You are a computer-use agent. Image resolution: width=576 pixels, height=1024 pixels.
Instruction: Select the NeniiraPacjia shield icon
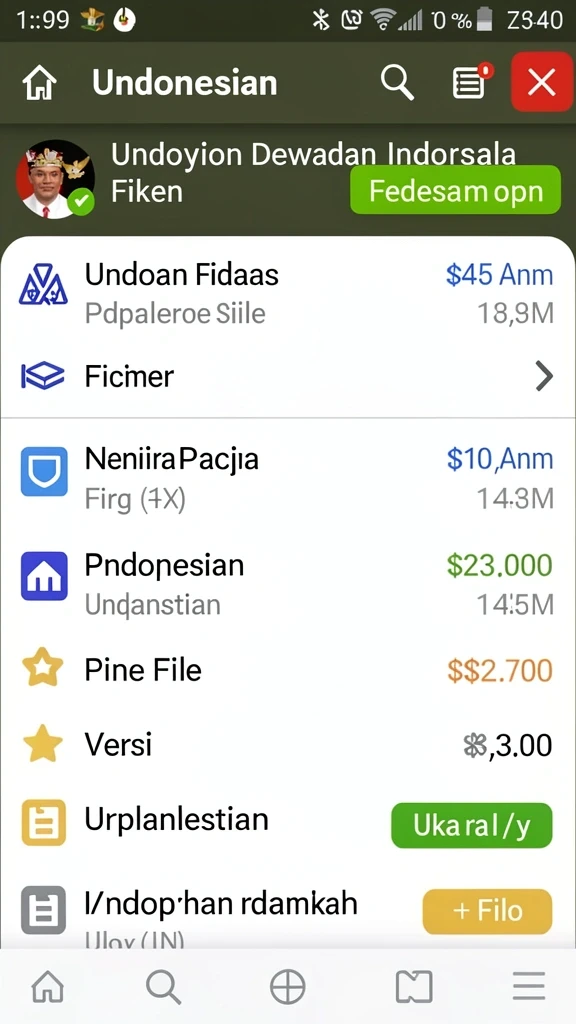click(44, 471)
